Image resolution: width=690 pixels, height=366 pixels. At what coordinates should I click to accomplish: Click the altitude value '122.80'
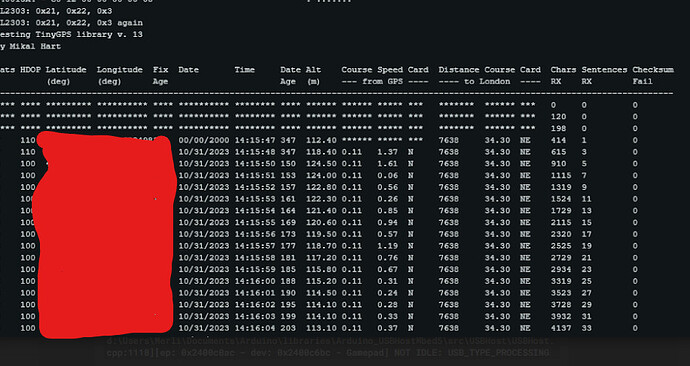321,187
